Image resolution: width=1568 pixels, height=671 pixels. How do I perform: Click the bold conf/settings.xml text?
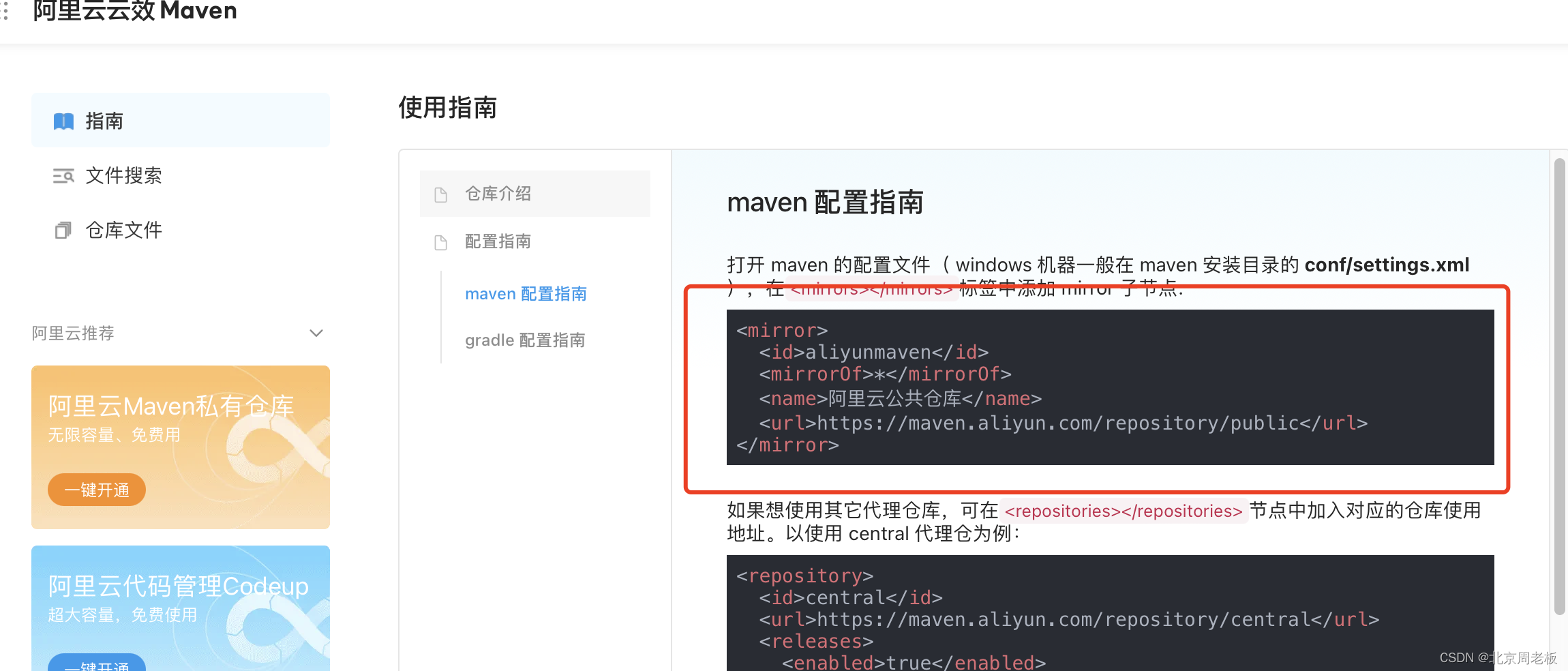tap(1387, 265)
